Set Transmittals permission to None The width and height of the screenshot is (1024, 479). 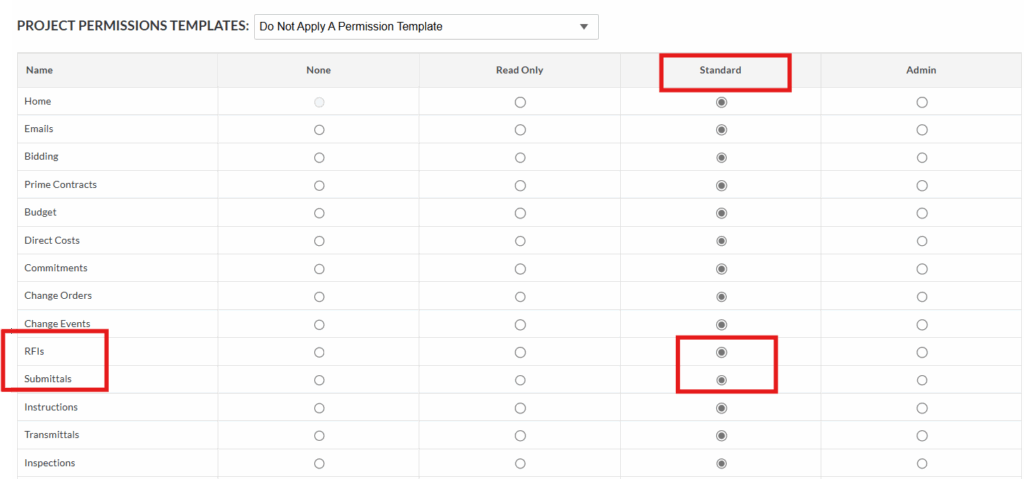click(319, 435)
